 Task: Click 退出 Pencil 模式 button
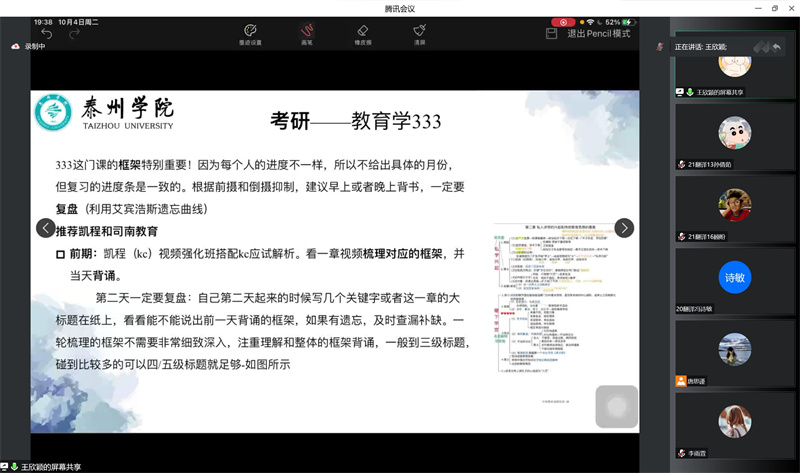[x=599, y=33]
